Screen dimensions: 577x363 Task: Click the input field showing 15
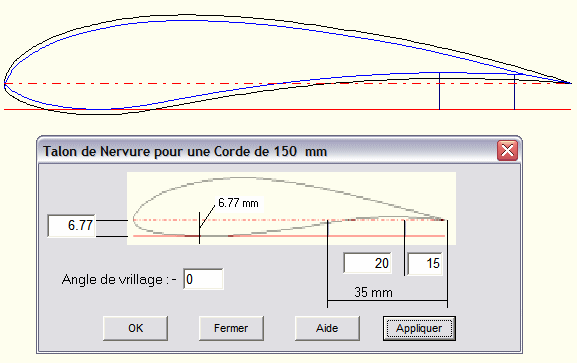point(425,263)
